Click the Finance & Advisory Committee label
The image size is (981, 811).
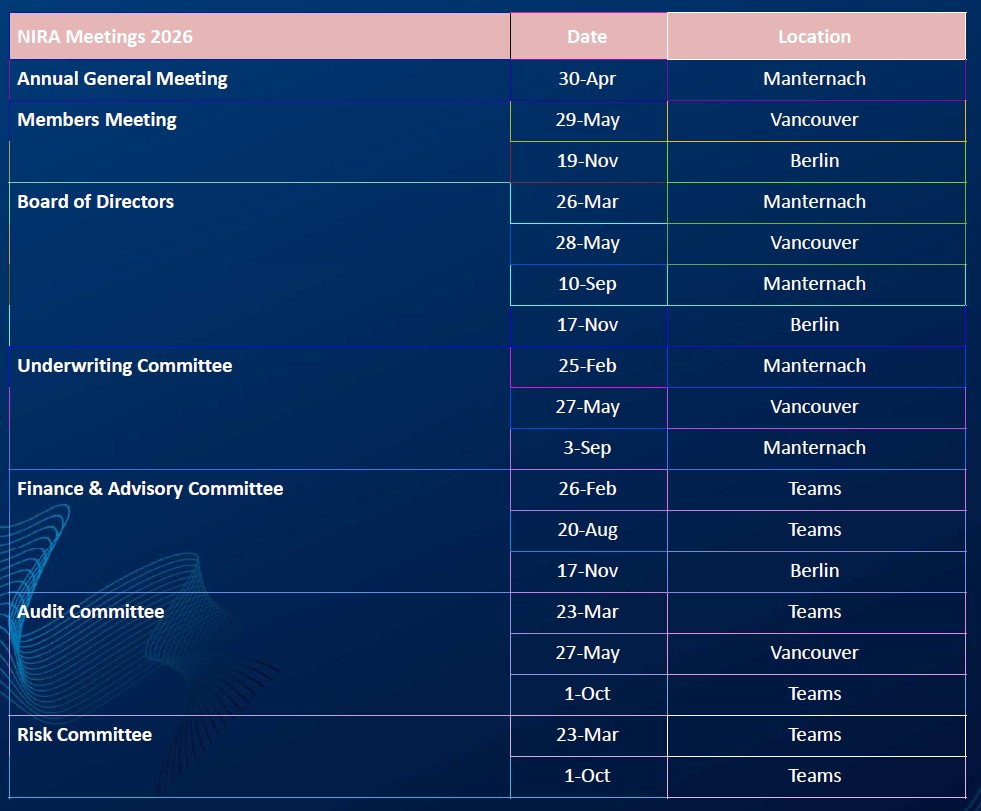point(150,489)
